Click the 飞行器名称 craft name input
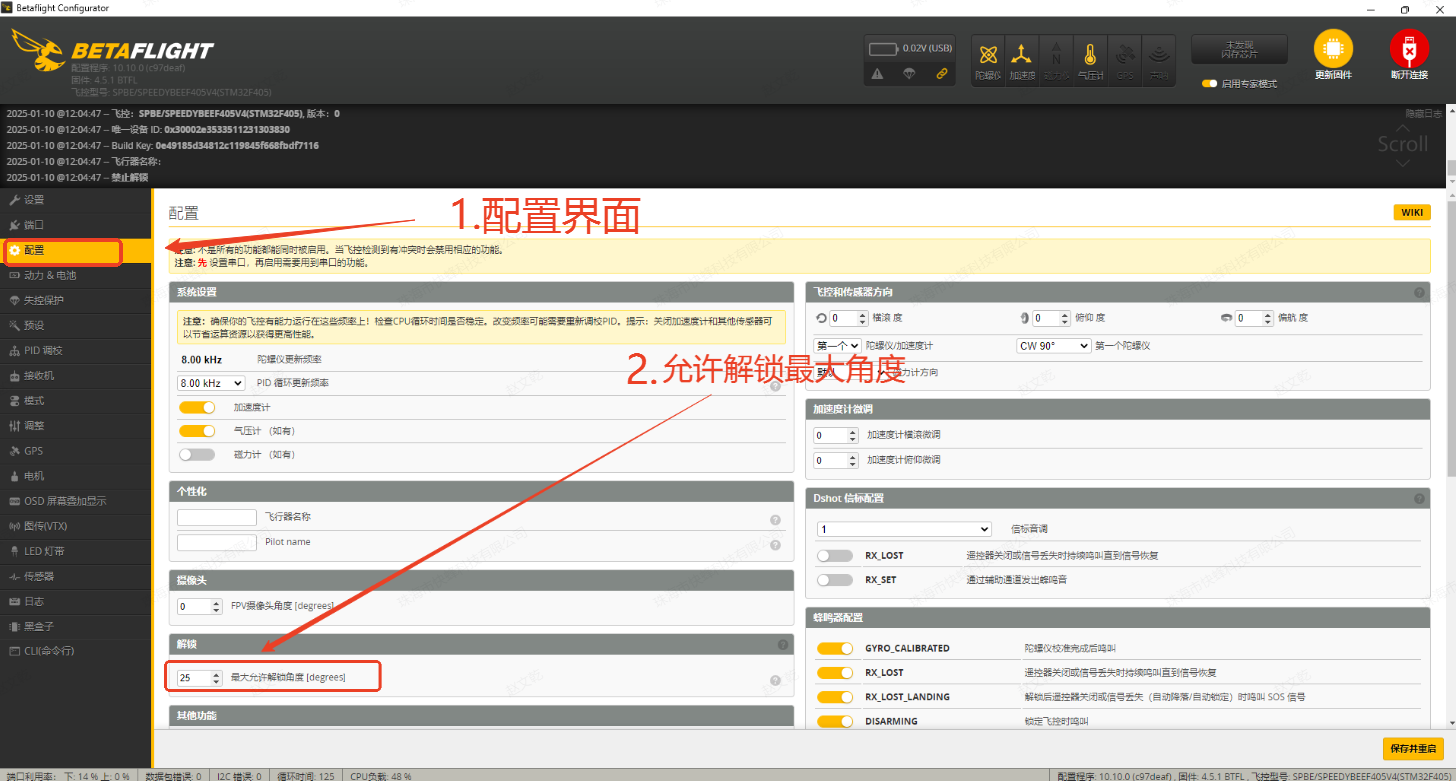 click(x=217, y=517)
